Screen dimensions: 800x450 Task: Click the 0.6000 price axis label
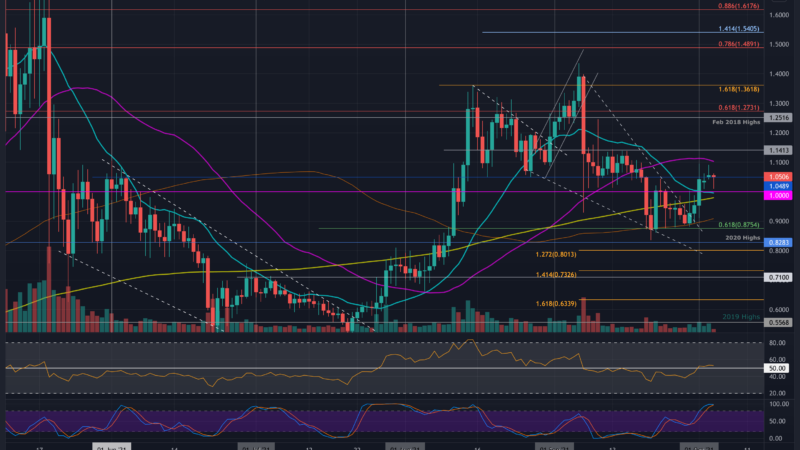point(779,310)
